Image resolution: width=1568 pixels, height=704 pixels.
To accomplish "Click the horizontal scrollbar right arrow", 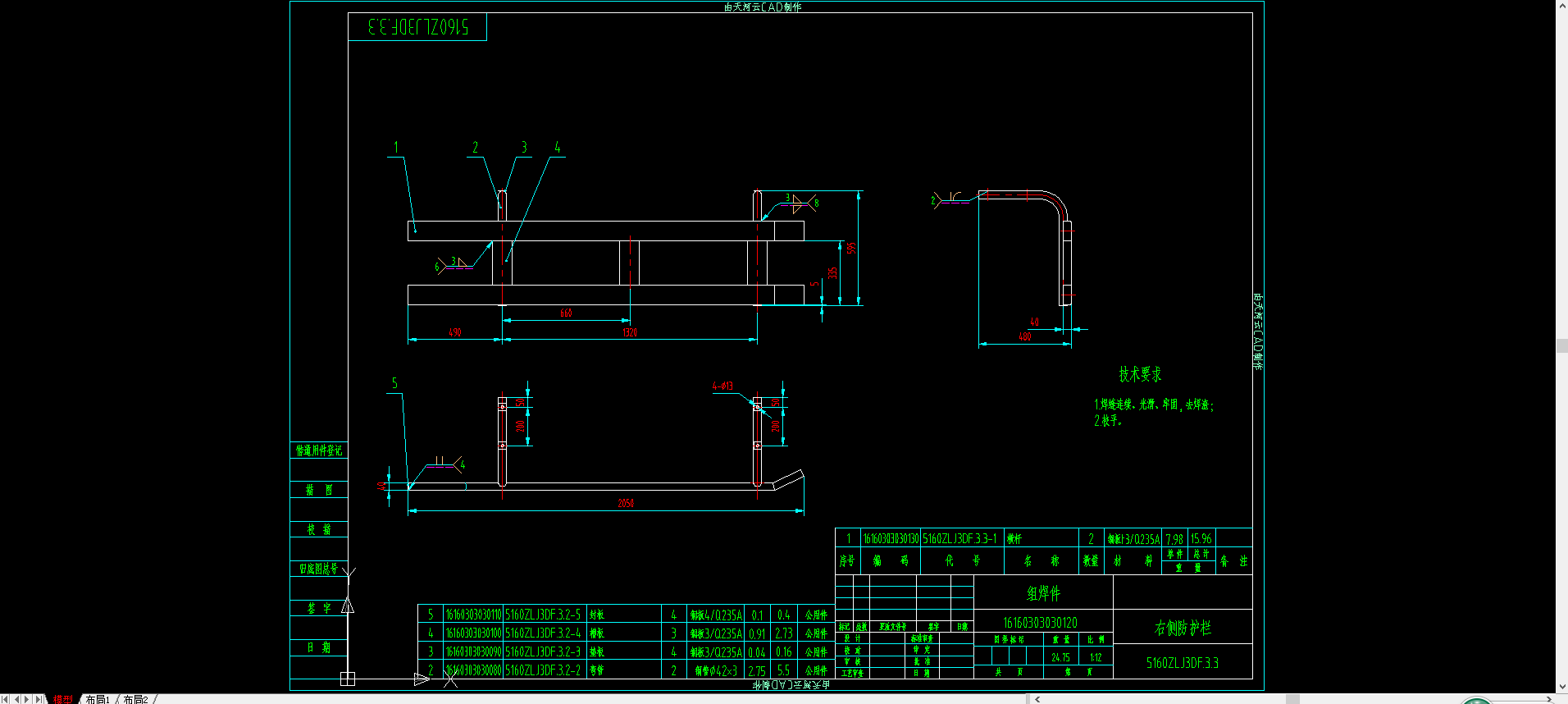I will point(1548,699).
